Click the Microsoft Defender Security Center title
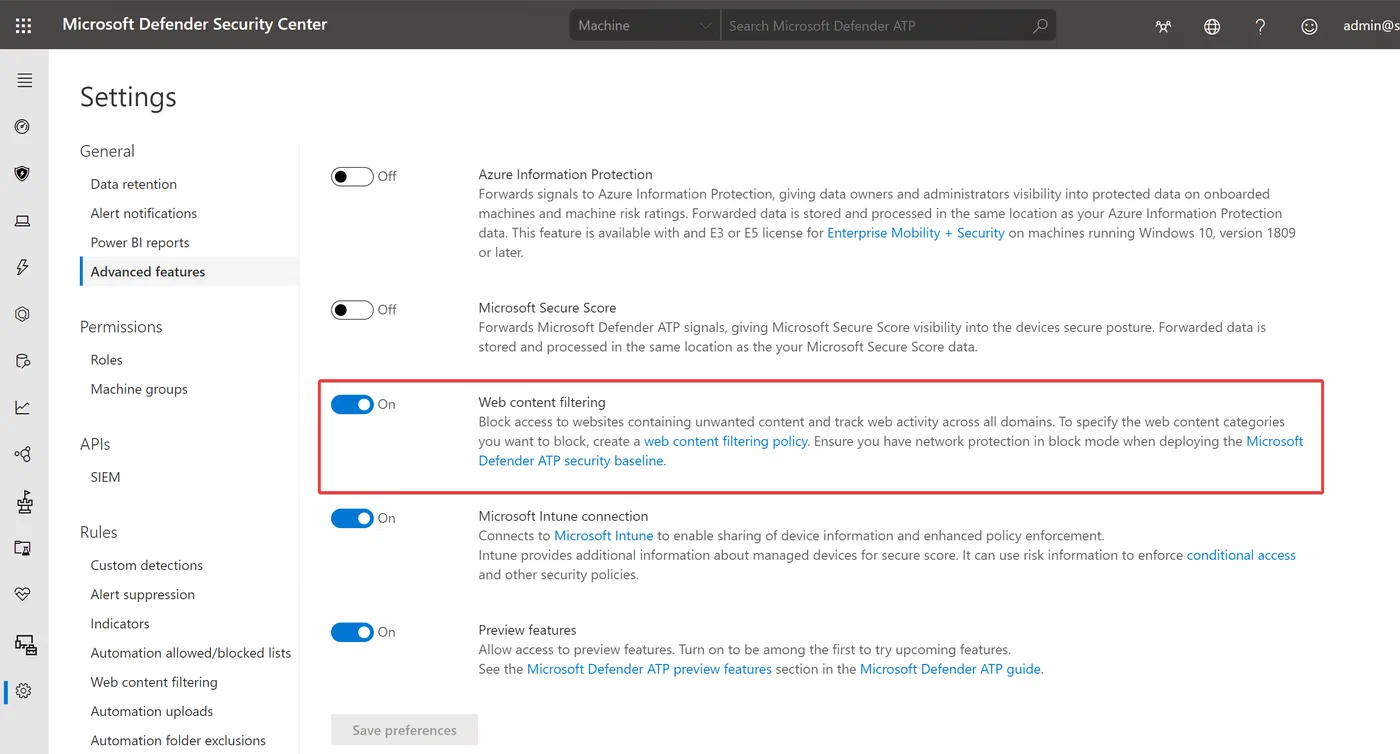 (195, 24)
